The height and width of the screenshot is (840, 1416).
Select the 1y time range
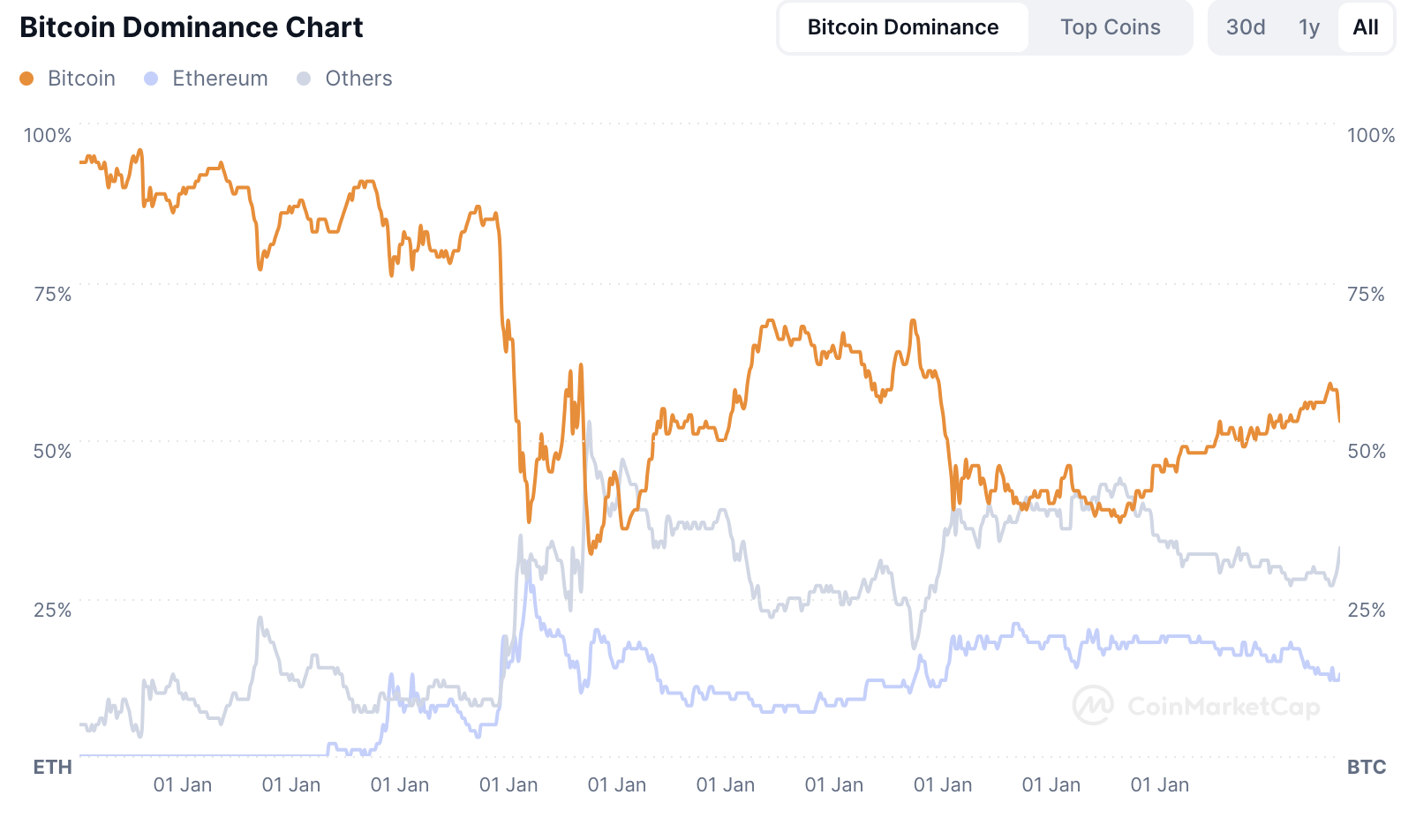[x=1308, y=26]
